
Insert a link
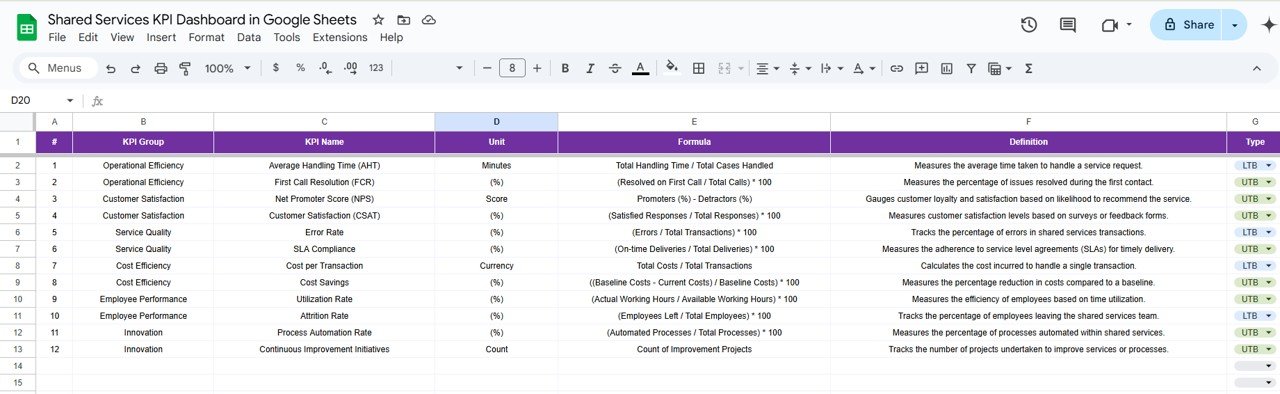click(896, 68)
